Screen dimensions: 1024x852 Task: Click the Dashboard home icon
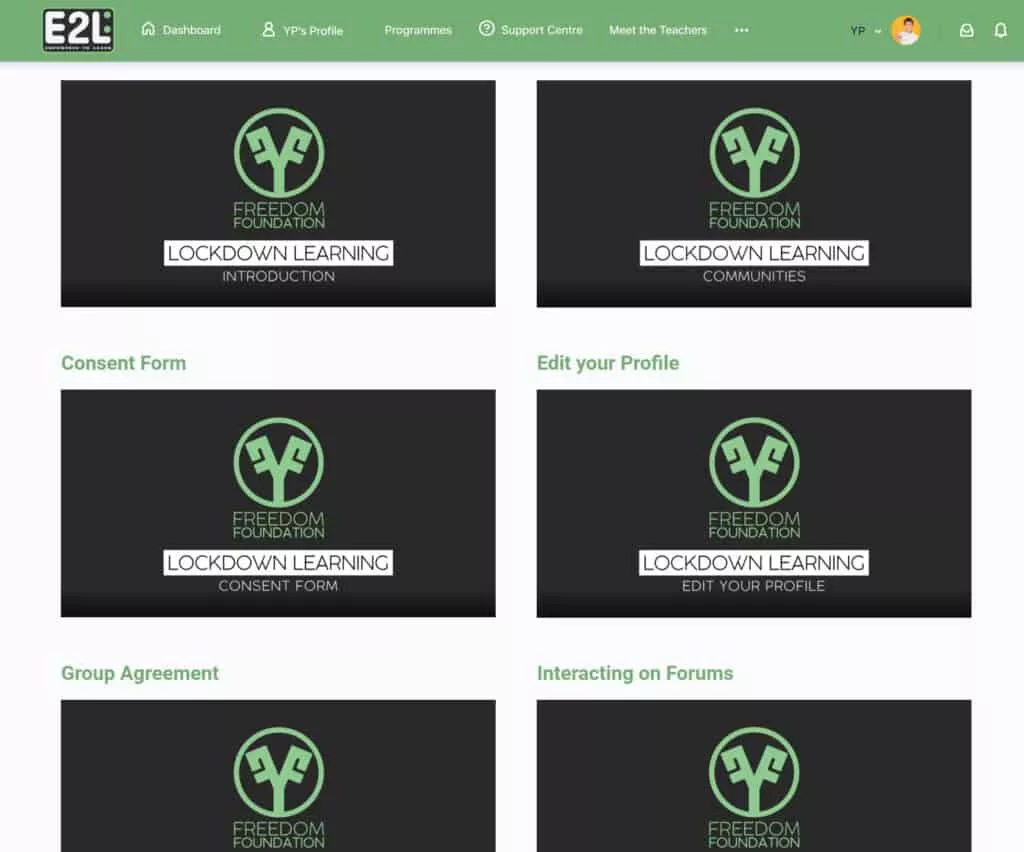pyautogui.click(x=148, y=29)
